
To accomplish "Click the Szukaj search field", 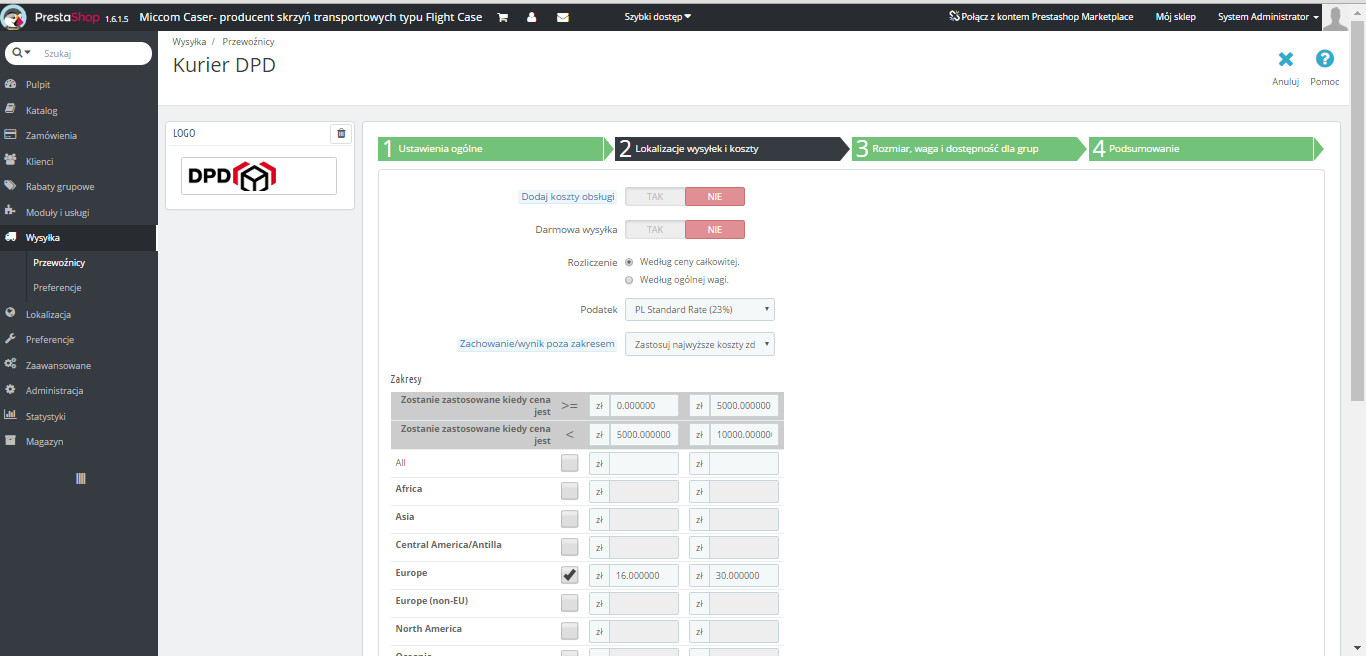I will point(96,53).
